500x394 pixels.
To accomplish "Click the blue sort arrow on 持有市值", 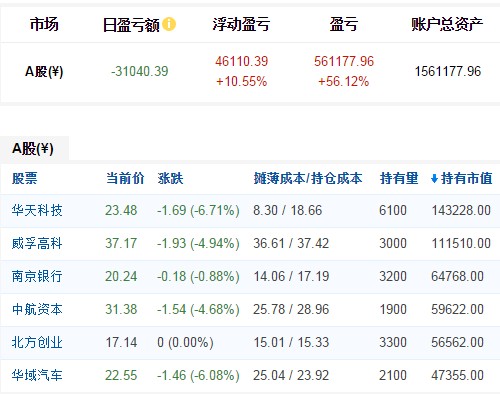I will [x=434, y=179].
